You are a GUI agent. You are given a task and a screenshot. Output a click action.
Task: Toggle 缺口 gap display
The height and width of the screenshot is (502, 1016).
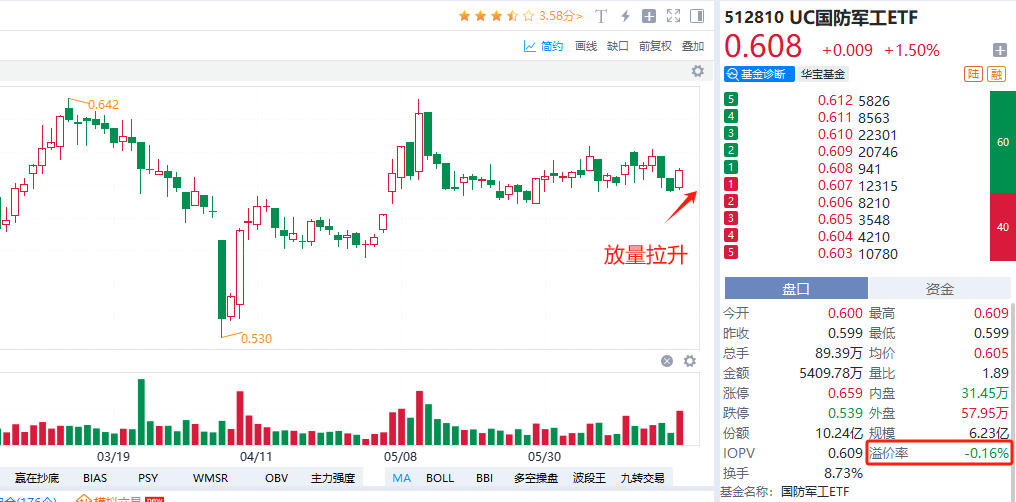618,46
